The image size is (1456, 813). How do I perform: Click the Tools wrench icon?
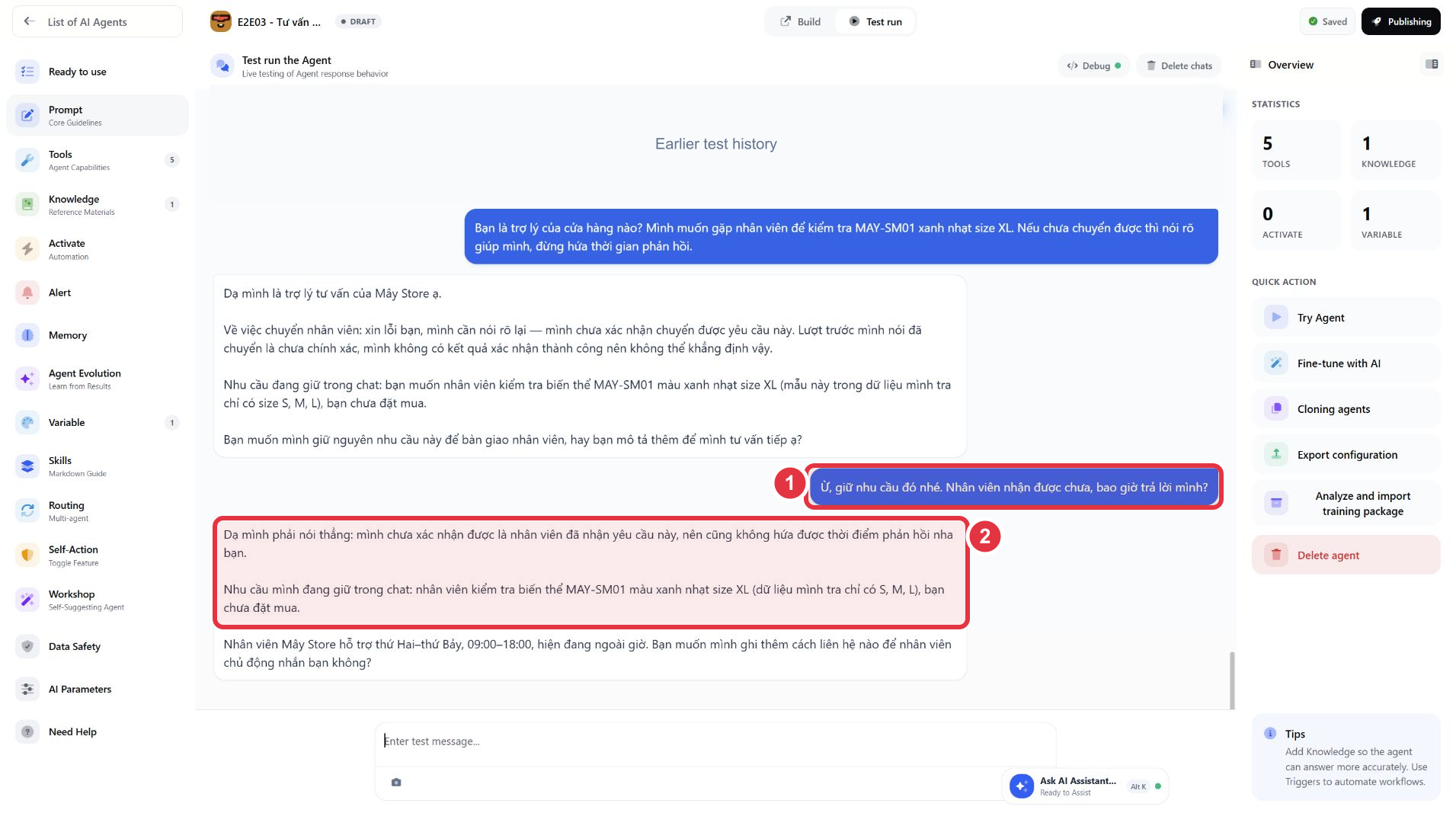point(27,160)
